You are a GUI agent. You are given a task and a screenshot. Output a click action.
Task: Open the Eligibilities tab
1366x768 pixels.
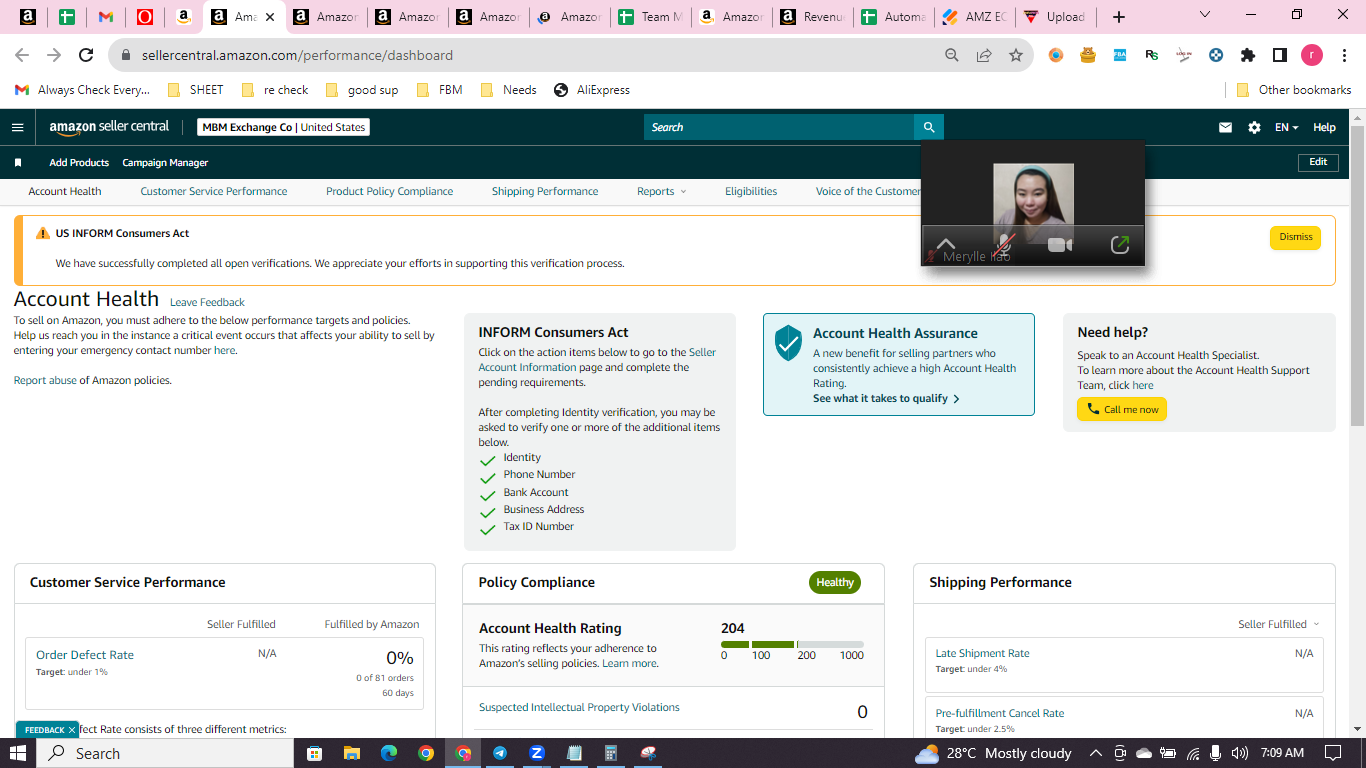click(x=751, y=191)
